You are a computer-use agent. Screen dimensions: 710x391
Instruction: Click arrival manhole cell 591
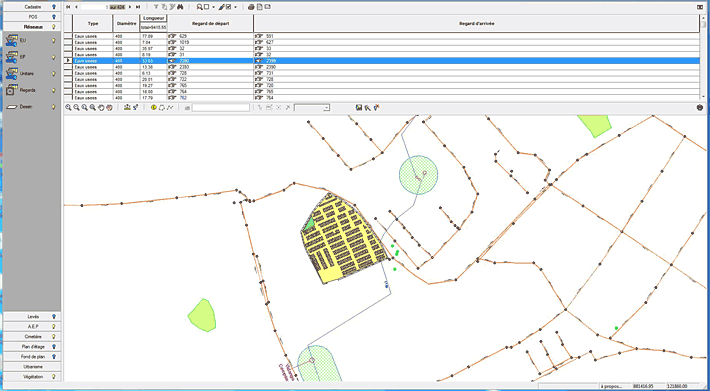pos(476,36)
